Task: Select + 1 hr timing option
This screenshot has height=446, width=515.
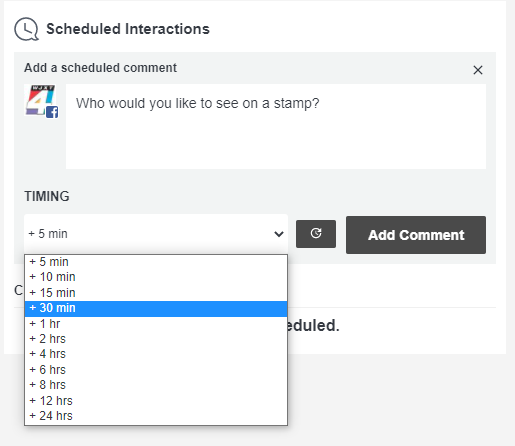Action: [x=156, y=324]
